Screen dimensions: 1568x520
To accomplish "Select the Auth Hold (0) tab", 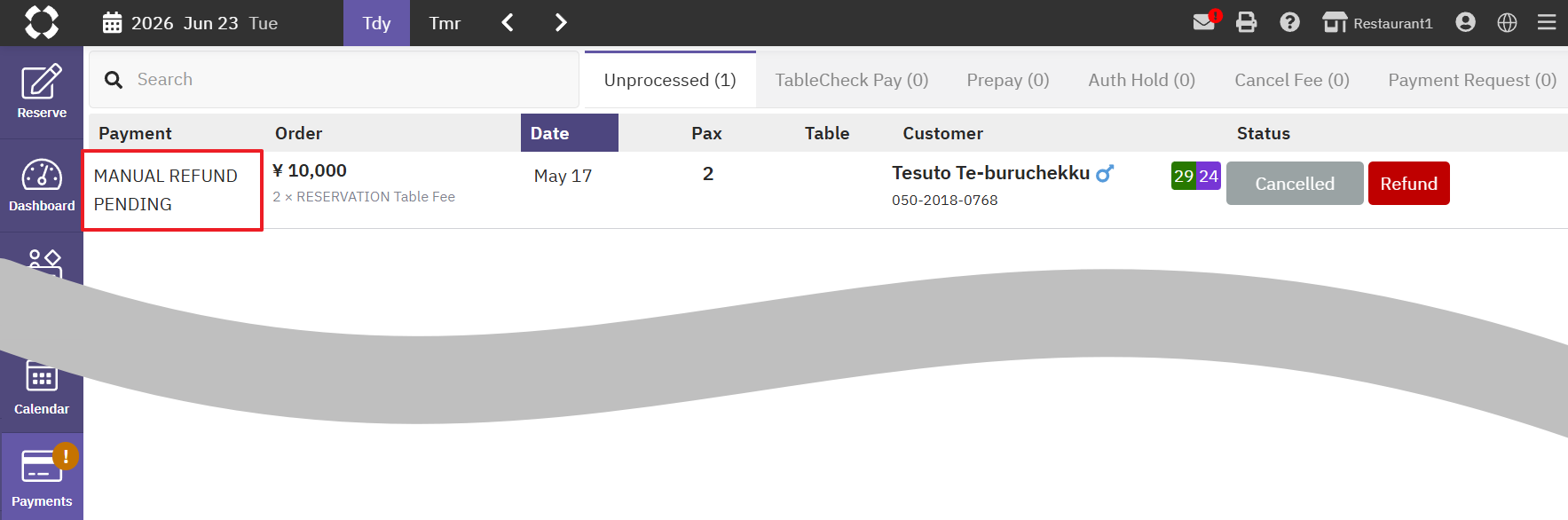I will (x=1142, y=80).
